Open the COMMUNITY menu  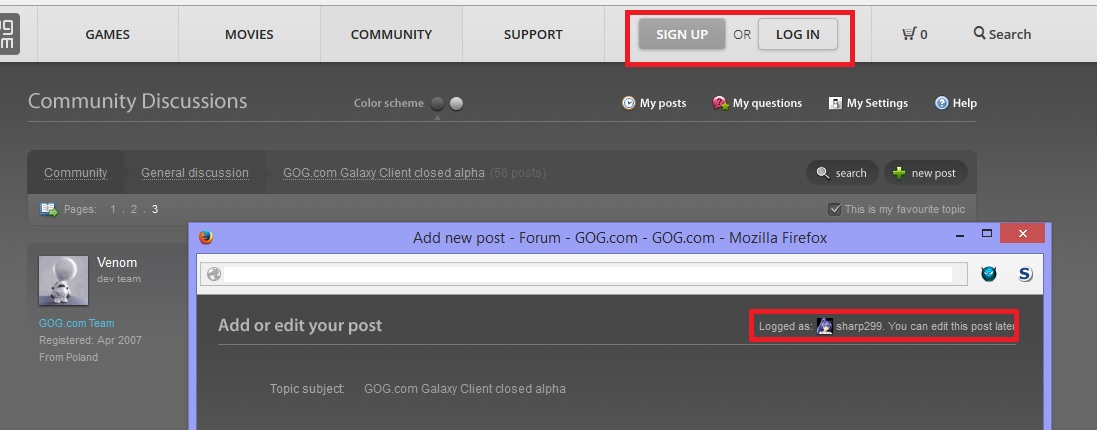(391, 34)
